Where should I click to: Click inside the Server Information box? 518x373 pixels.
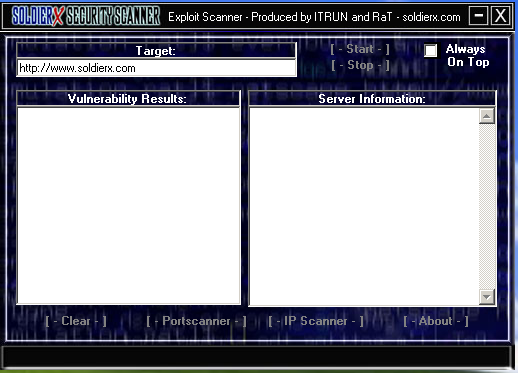(364, 206)
